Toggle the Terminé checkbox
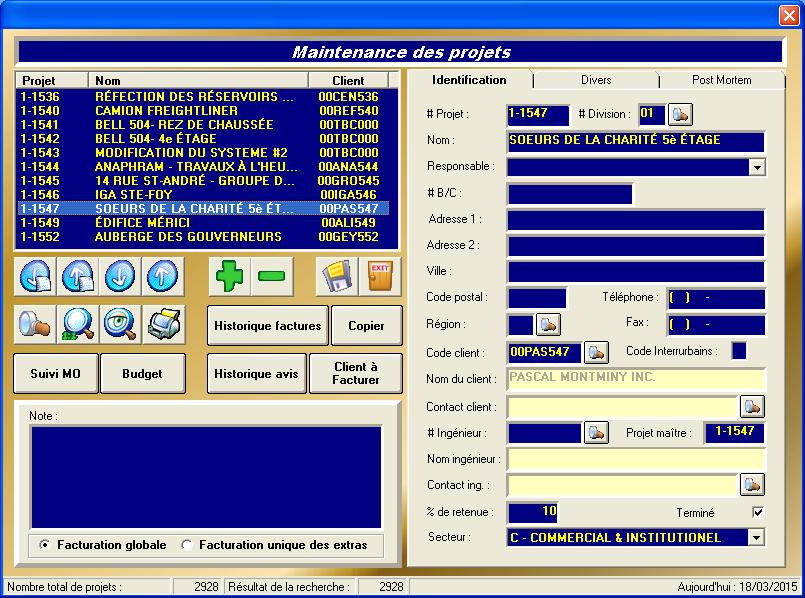This screenshot has width=805, height=598. pyautogui.click(x=758, y=513)
